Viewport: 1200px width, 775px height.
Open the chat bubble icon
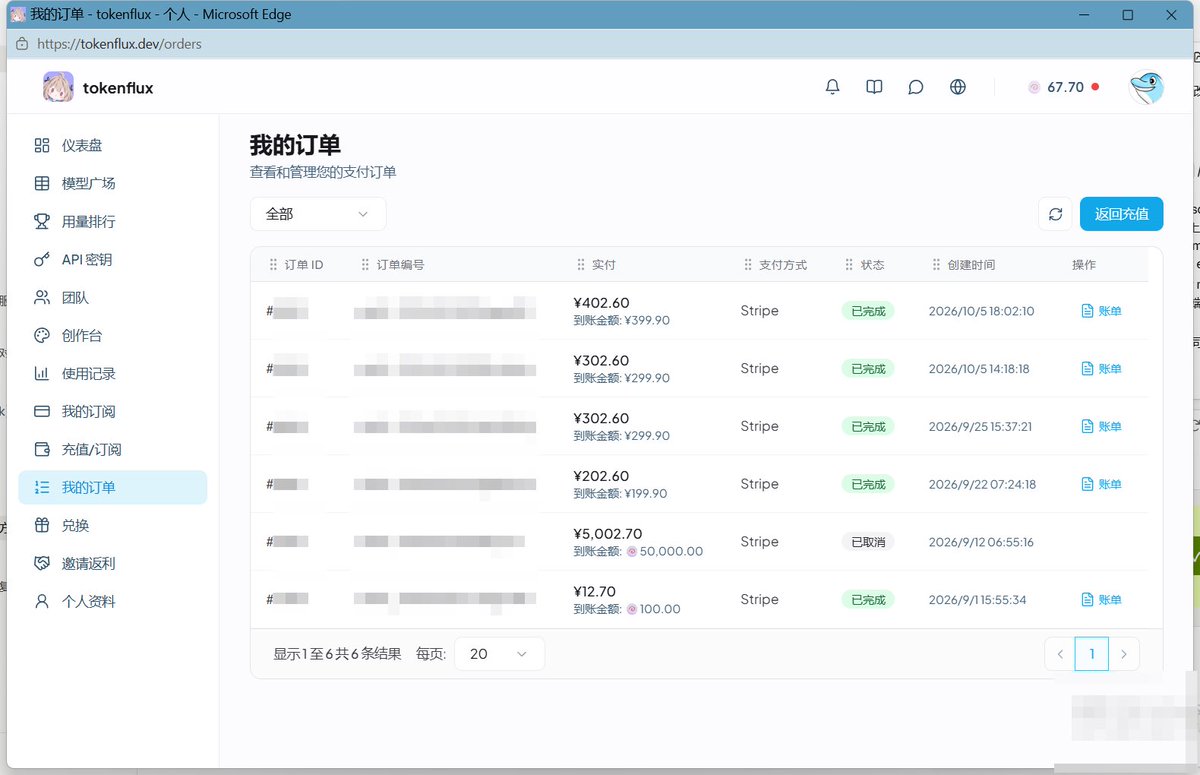(x=916, y=87)
